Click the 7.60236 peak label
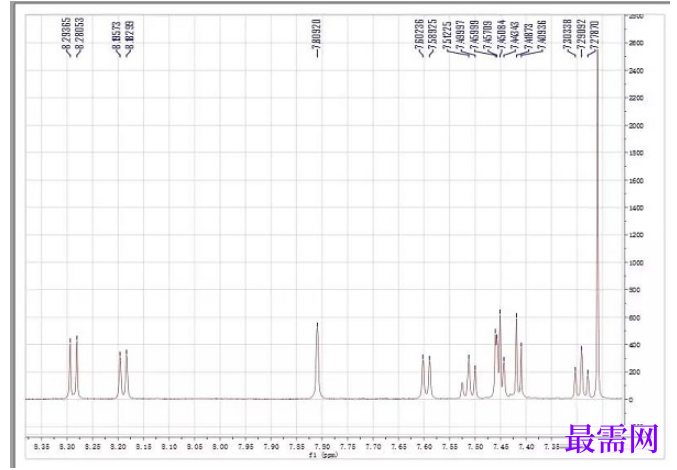 (x=419, y=35)
